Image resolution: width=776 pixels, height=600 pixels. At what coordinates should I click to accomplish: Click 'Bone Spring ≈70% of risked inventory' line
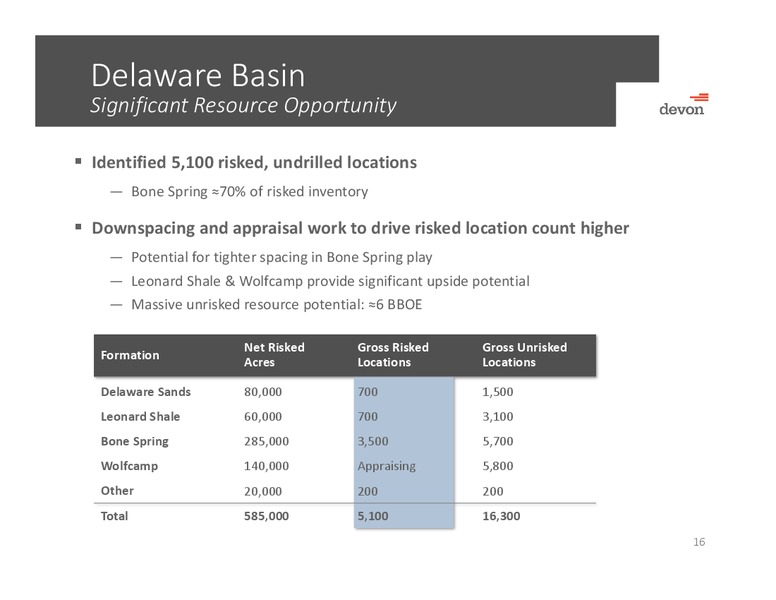[249, 192]
